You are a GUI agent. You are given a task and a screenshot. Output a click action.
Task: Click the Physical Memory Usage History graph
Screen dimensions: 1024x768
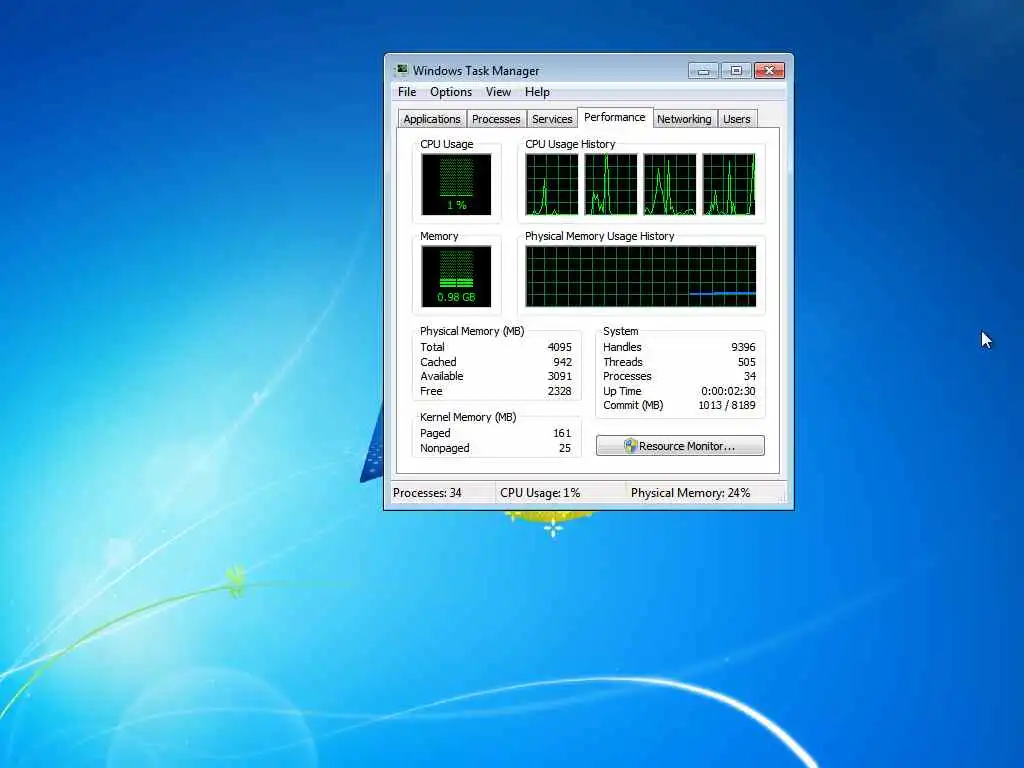coord(641,276)
